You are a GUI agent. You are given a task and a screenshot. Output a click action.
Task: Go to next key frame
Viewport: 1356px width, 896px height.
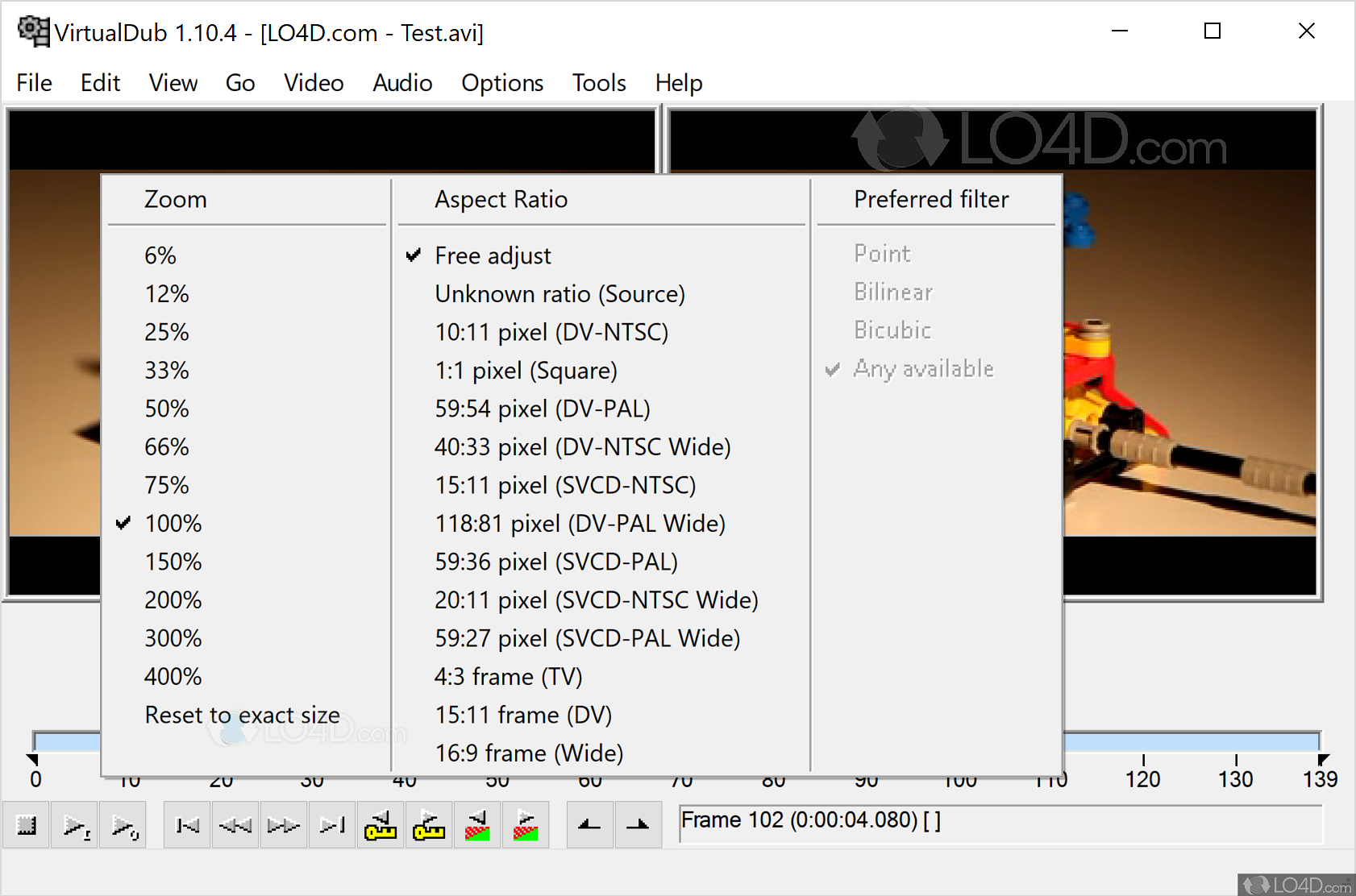pyautogui.click(x=429, y=825)
